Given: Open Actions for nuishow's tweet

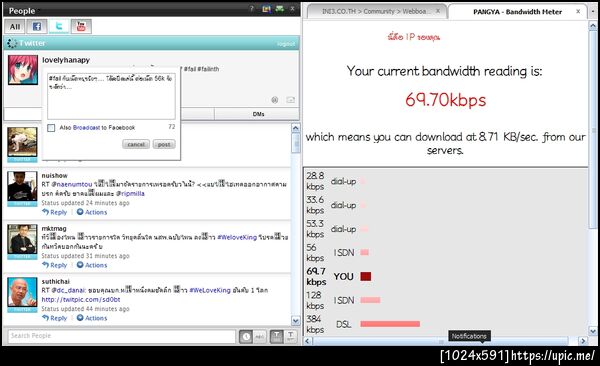Looking at the screenshot, I should coord(92,212).
